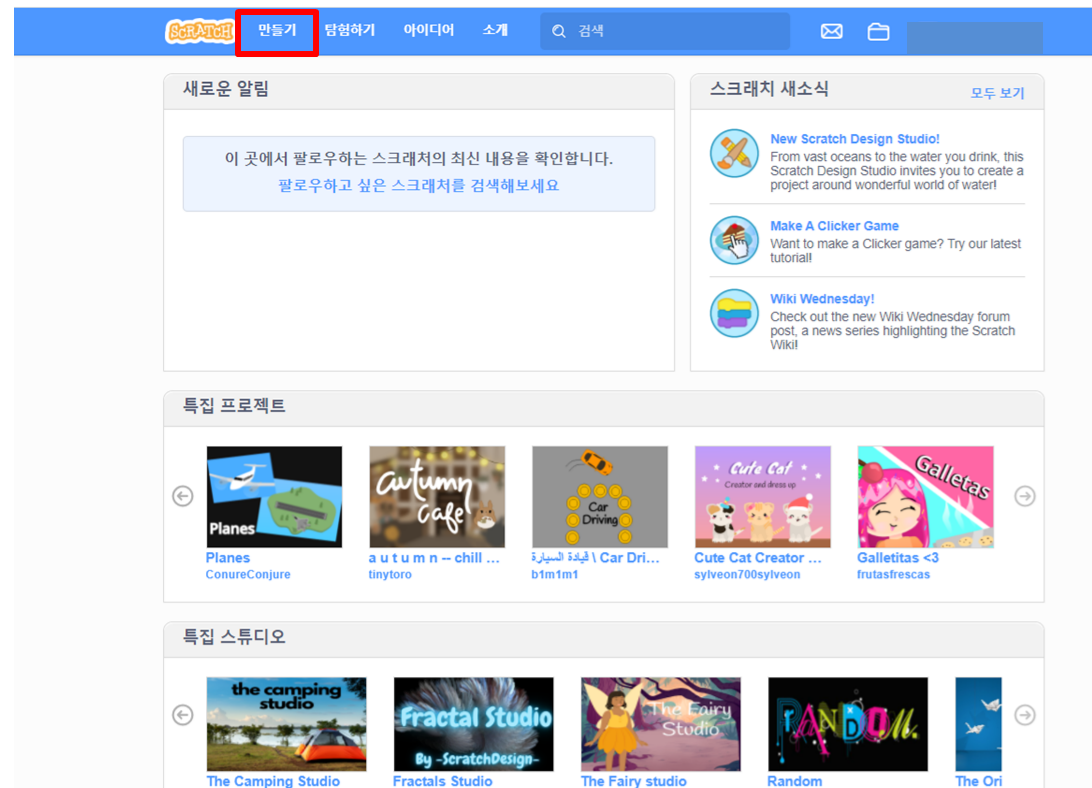Open the autumn cafe project thumbnail
The image size is (1092, 788).
(437, 497)
